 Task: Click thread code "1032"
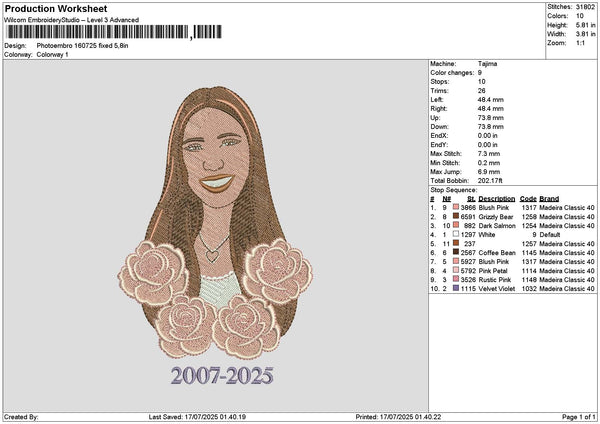pos(529,289)
